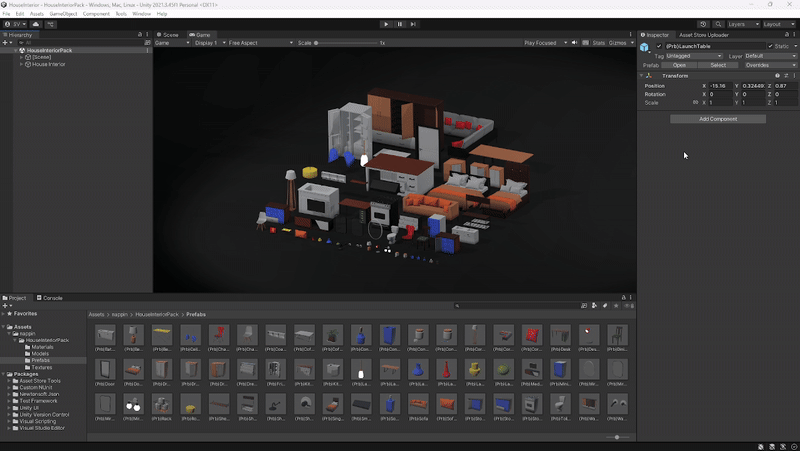This screenshot has height=451, width=800.
Task: Collapse the Transform component foldout
Action: coord(641,76)
